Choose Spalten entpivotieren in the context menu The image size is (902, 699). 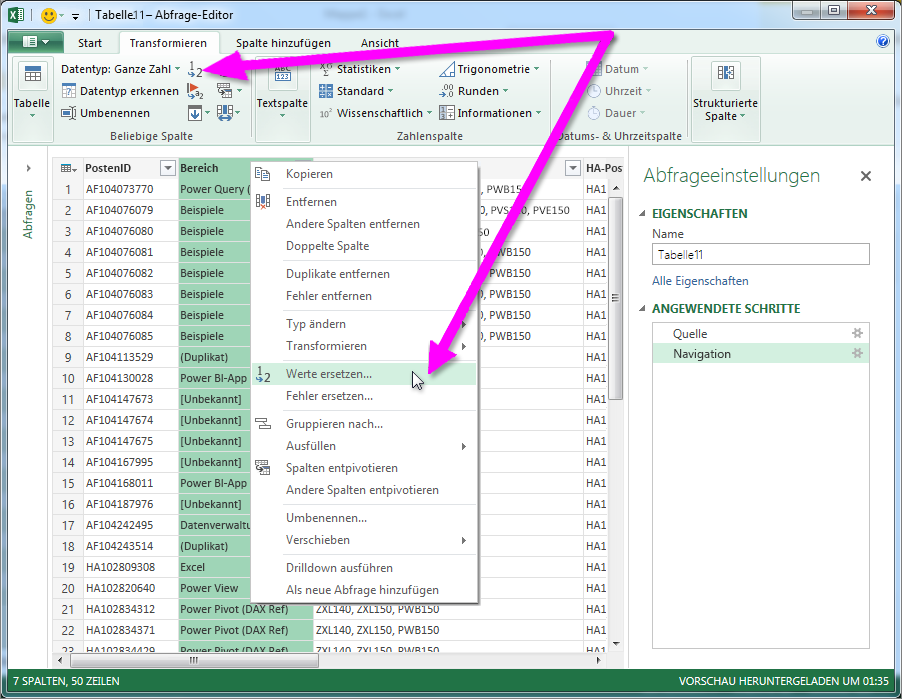point(364,468)
